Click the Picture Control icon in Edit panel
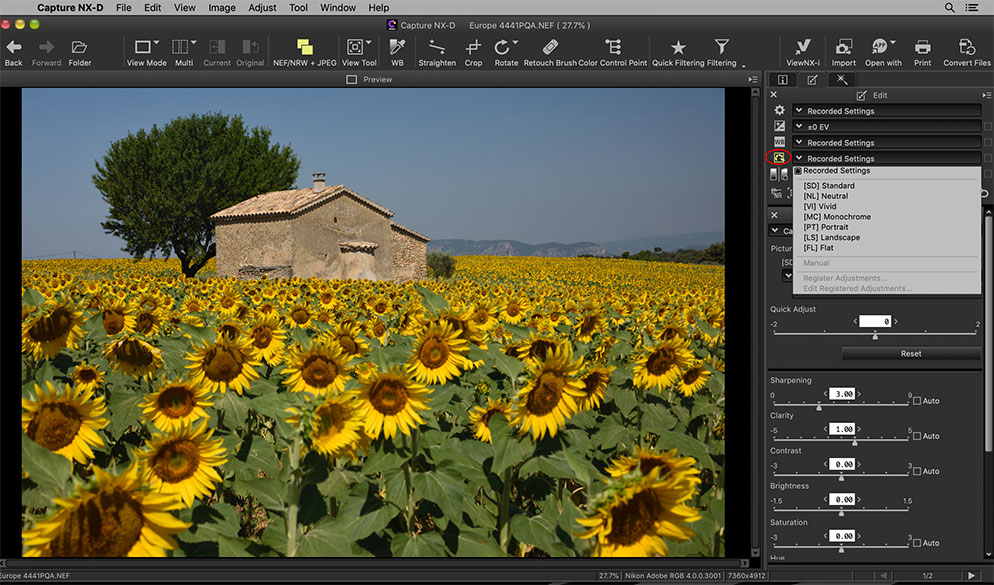This screenshot has height=585, width=994. click(778, 157)
